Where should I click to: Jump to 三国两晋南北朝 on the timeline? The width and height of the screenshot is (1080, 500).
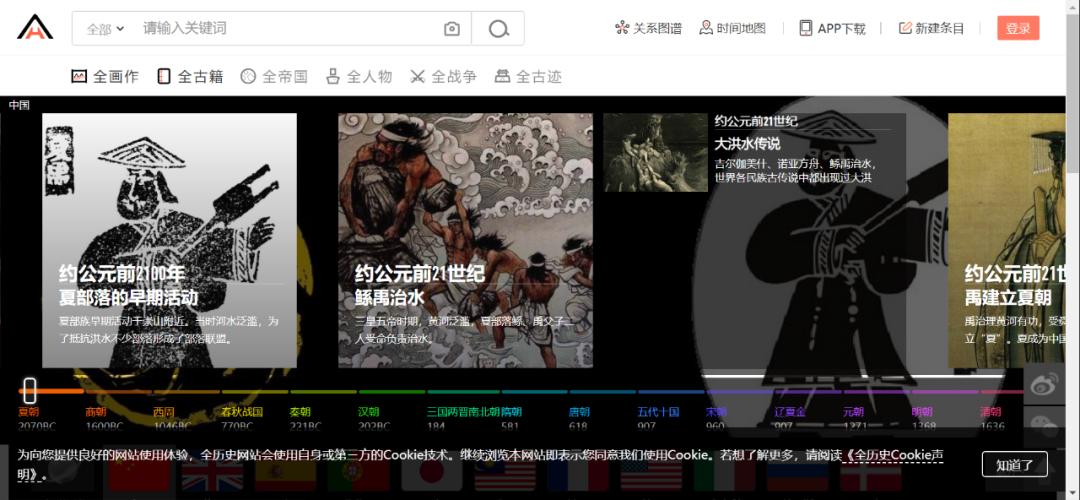point(464,412)
